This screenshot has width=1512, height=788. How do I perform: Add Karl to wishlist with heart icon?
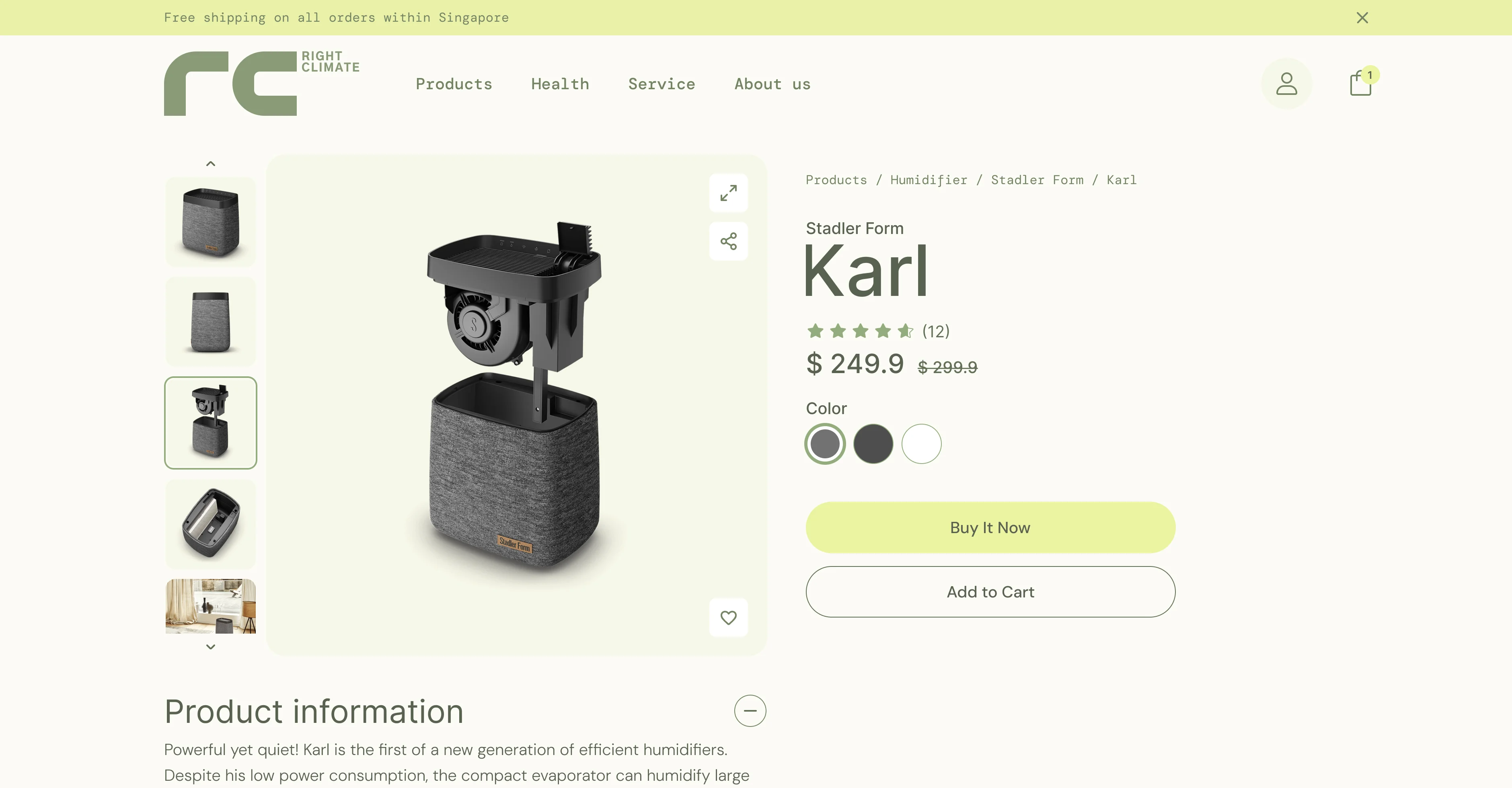pyautogui.click(x=728, y=617)
